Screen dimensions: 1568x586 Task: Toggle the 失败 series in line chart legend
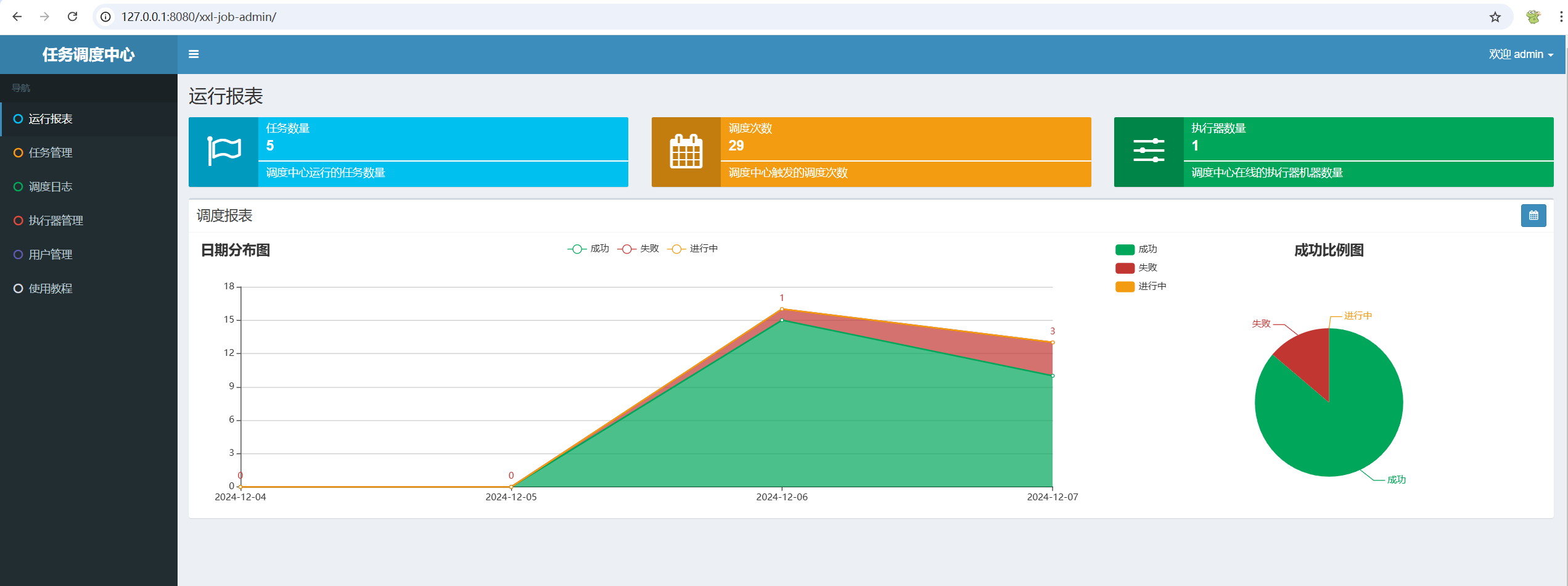click(x=638, y=249)
